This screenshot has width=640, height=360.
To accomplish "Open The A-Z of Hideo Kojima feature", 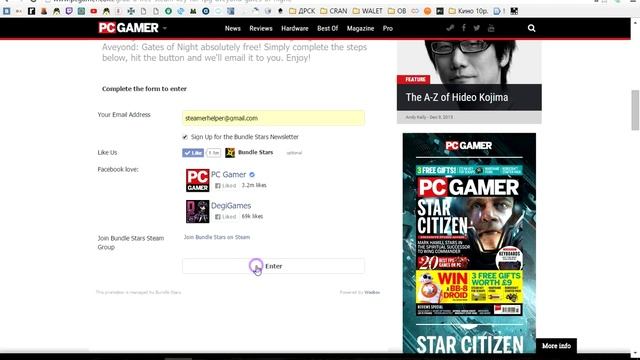I will pos(457,98).
